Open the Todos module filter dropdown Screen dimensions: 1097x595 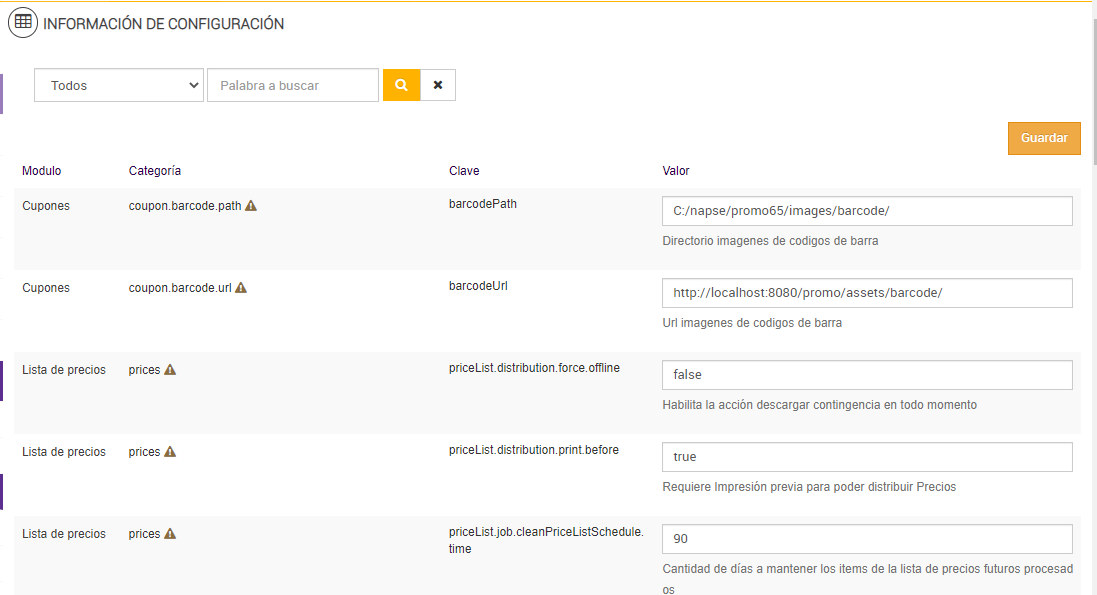pos(119,85)
